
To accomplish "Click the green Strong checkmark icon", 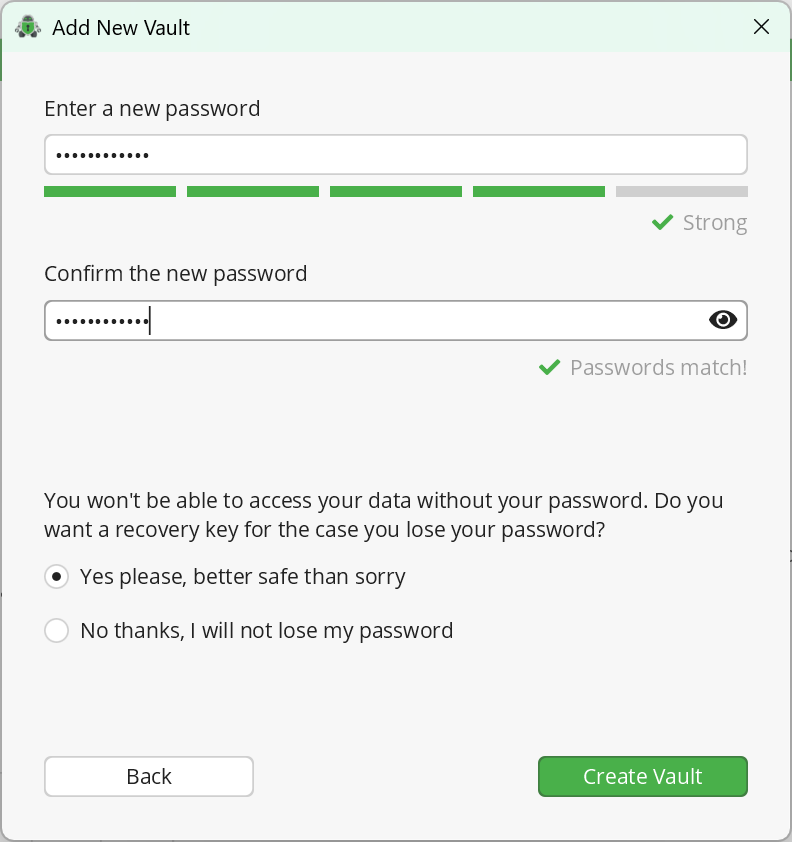I will coord(661,222).
